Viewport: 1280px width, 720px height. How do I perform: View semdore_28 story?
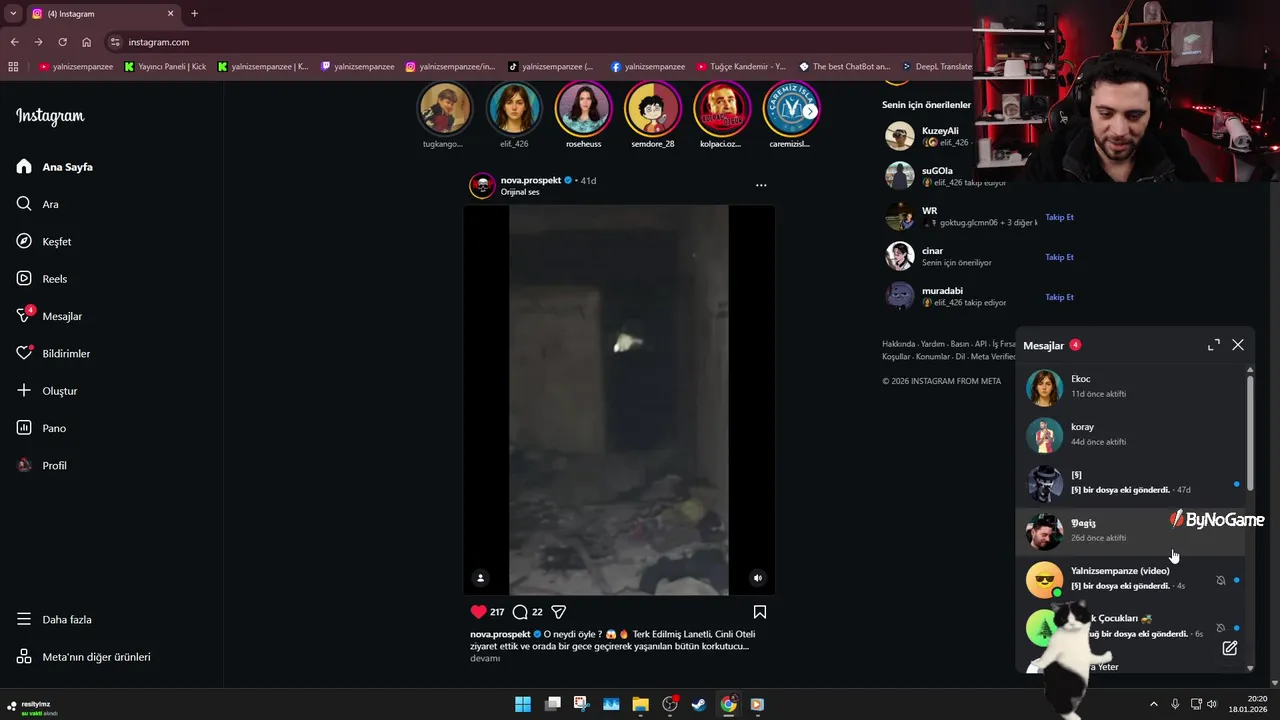(652, 108)
